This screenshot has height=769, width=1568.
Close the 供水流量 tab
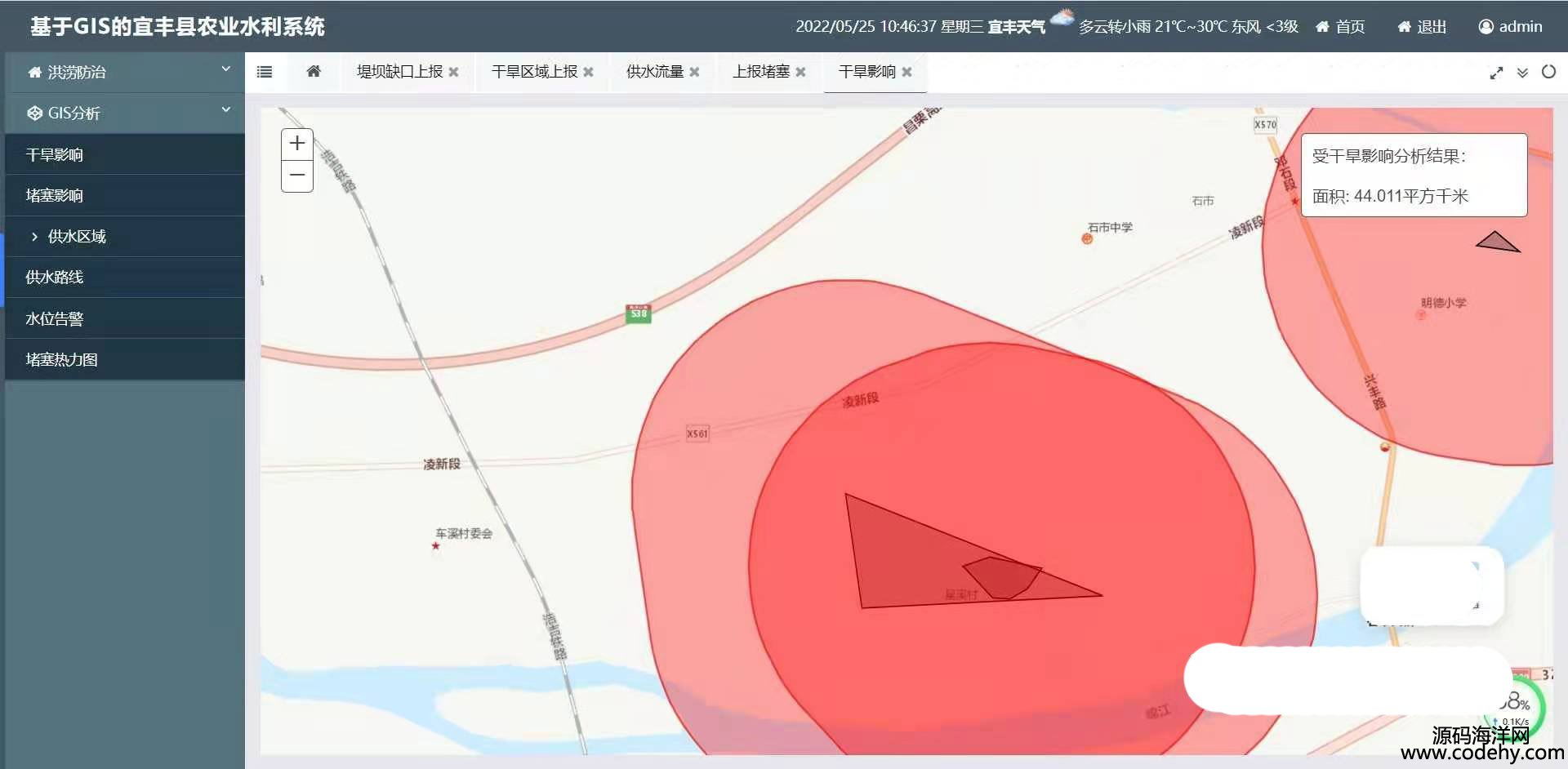(x=694, y=72)
